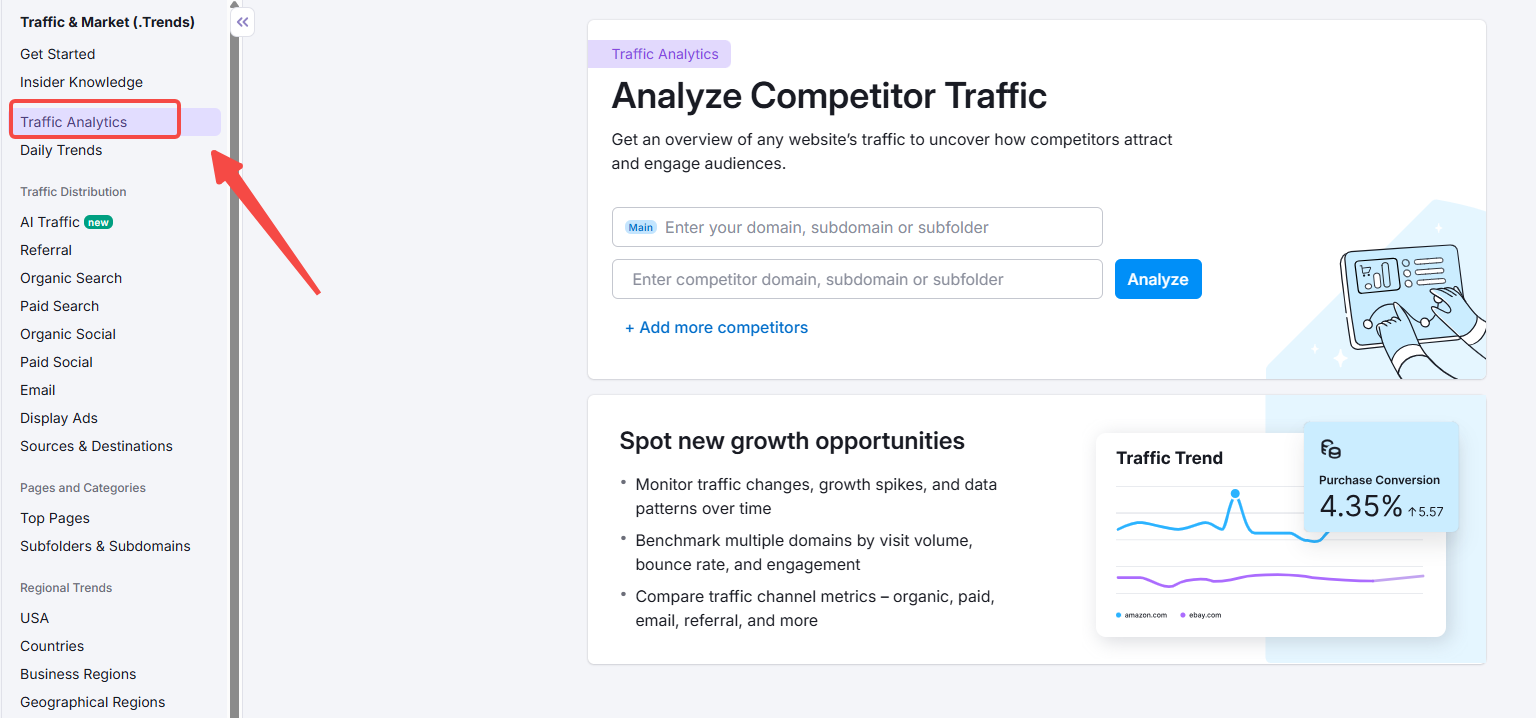This screenshot has width=1536, height=718.
Task: Collapse the sidebar using the chevron button
Action: 242,21
